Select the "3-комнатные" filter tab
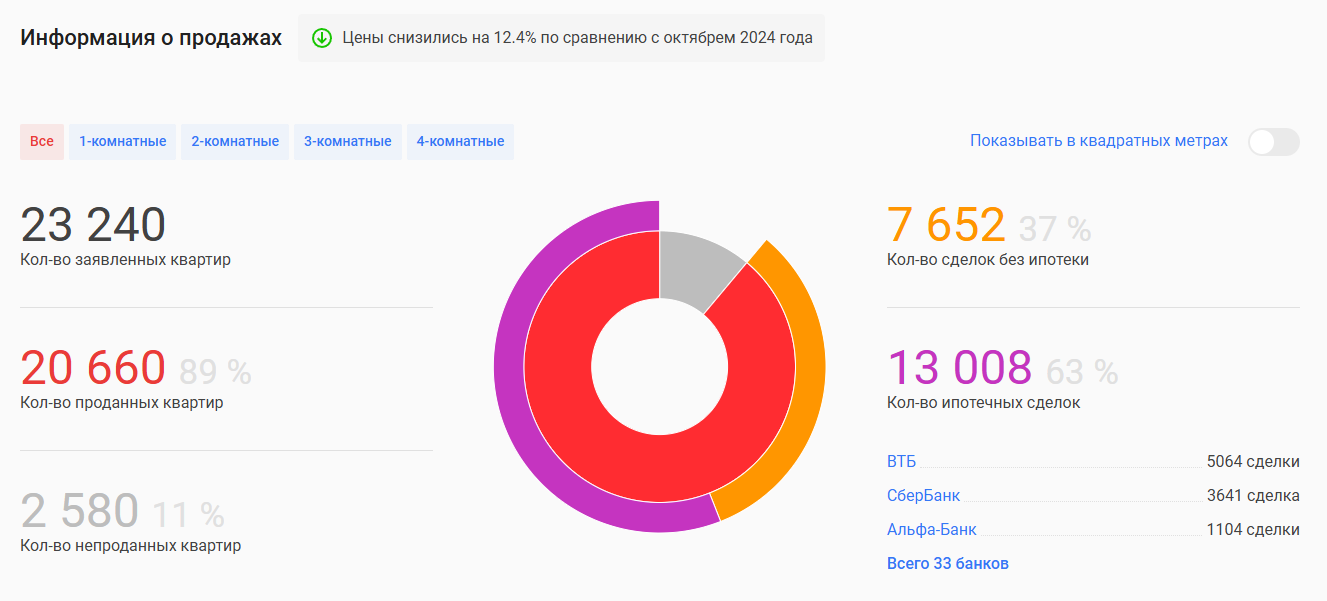 pos(348,142)
